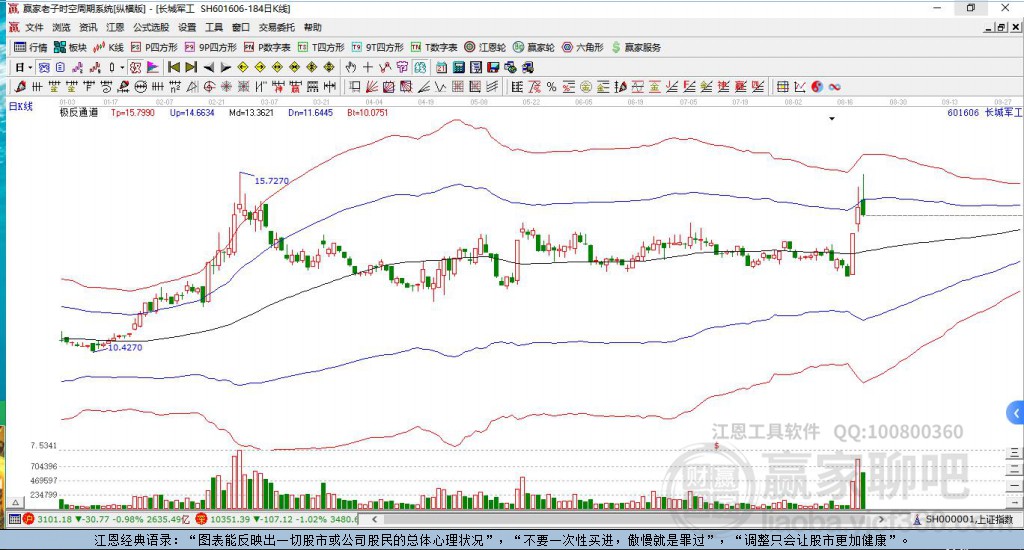Screen dimensions: 1024x550
Task: Click the red pencil drawing icon
Action: (x=20, y=86)
